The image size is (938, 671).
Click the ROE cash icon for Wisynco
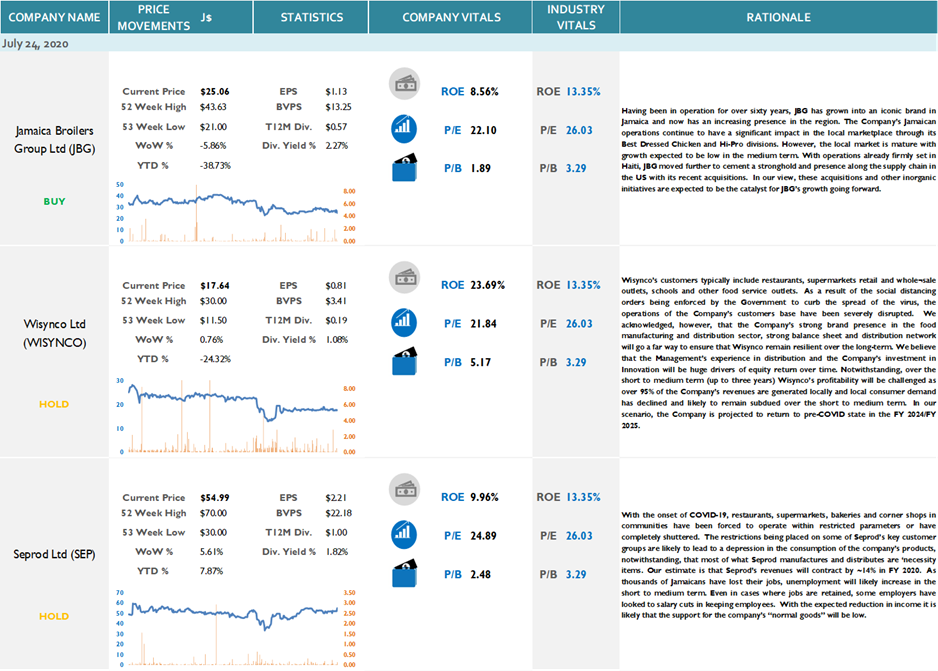point(404,277)
